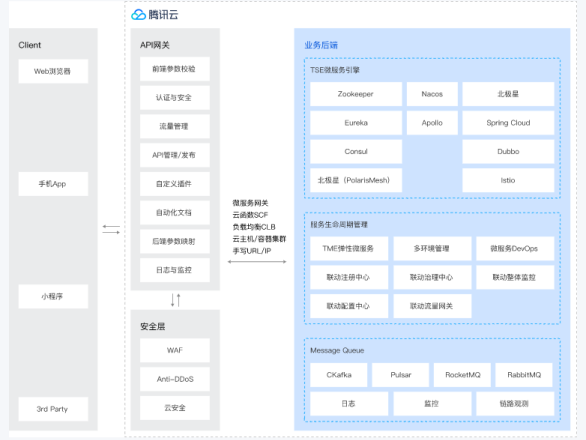Select the 前端参数校验 box
Viewport: 586px width, 440px height.
point(175,69)
